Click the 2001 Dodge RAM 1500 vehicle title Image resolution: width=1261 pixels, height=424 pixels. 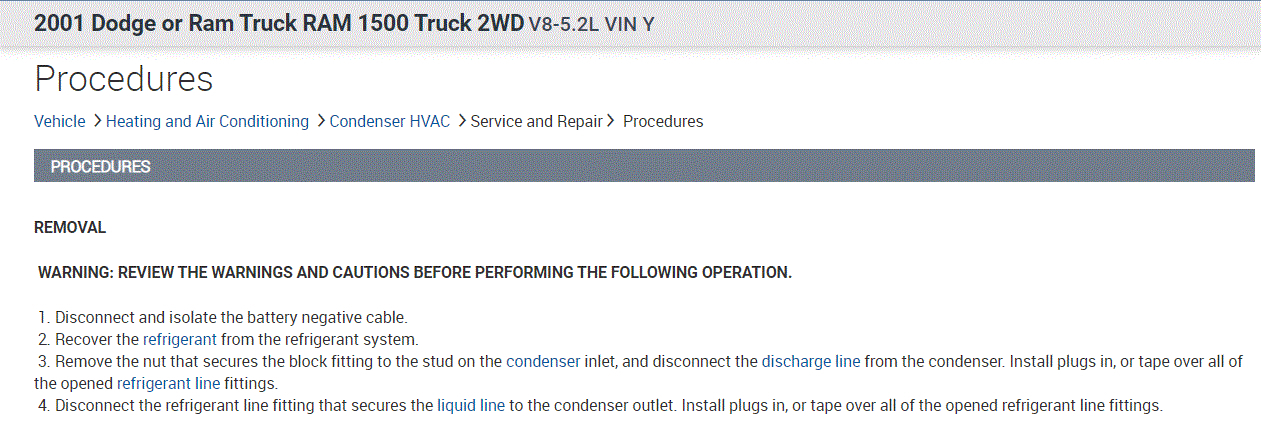279,23
